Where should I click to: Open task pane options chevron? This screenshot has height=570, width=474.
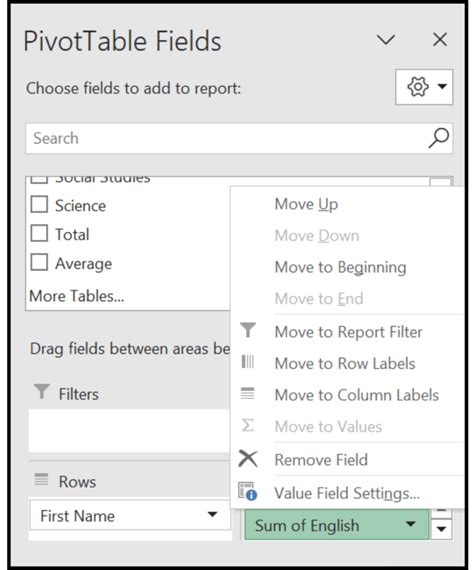pyautogui.click(x=386, y=39)
